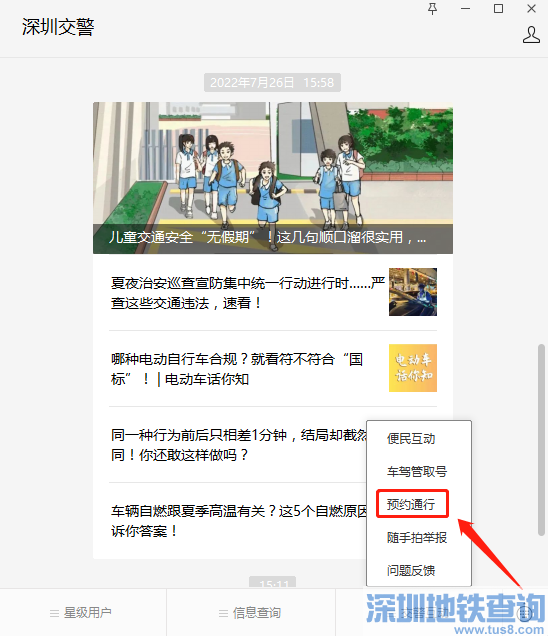Open 随手拍举报 menu entry
The width and height of the screenshot is (548, 636).
417,537
